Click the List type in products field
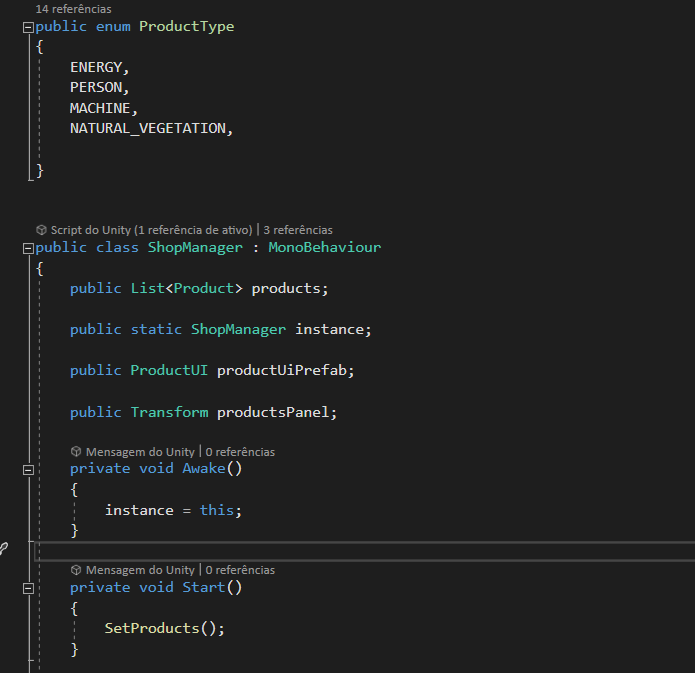This screenshot has width=695, height=673. tap(148, 289)
